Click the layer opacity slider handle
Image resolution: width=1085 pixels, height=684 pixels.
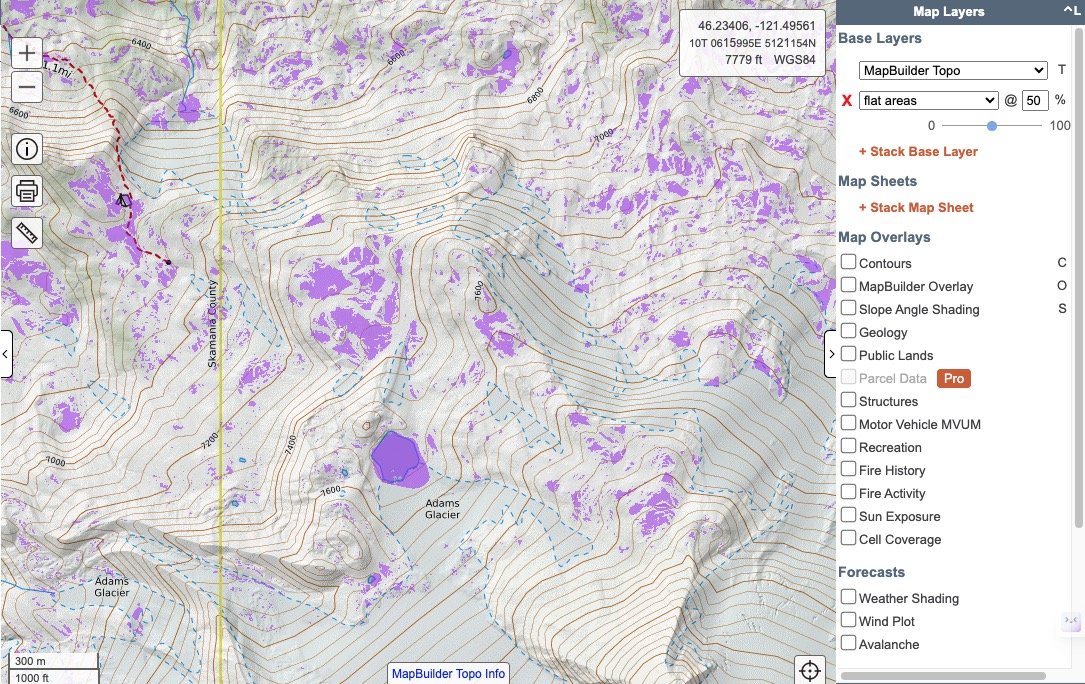pos(992,125)
